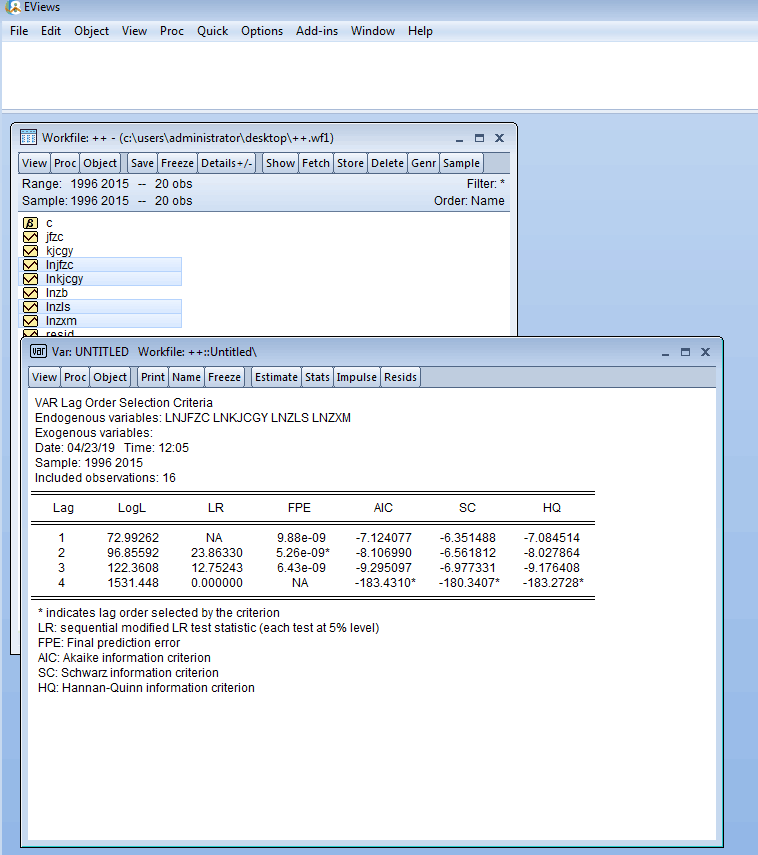Click LogL value 72.99262

point(133,538)
